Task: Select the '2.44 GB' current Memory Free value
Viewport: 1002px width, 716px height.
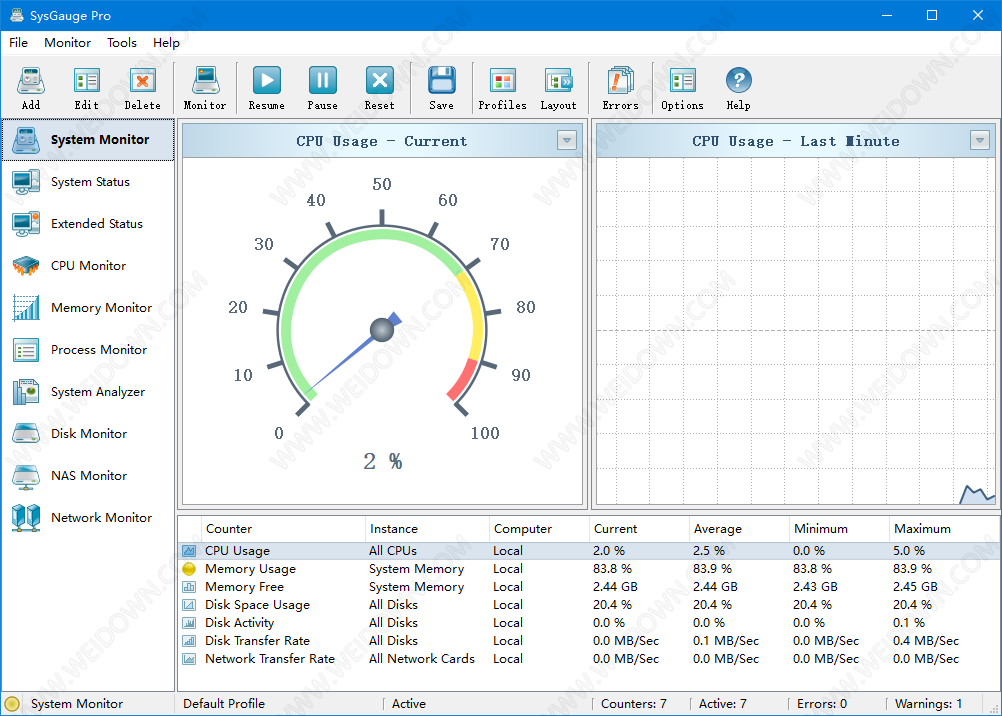Action: 615,586
